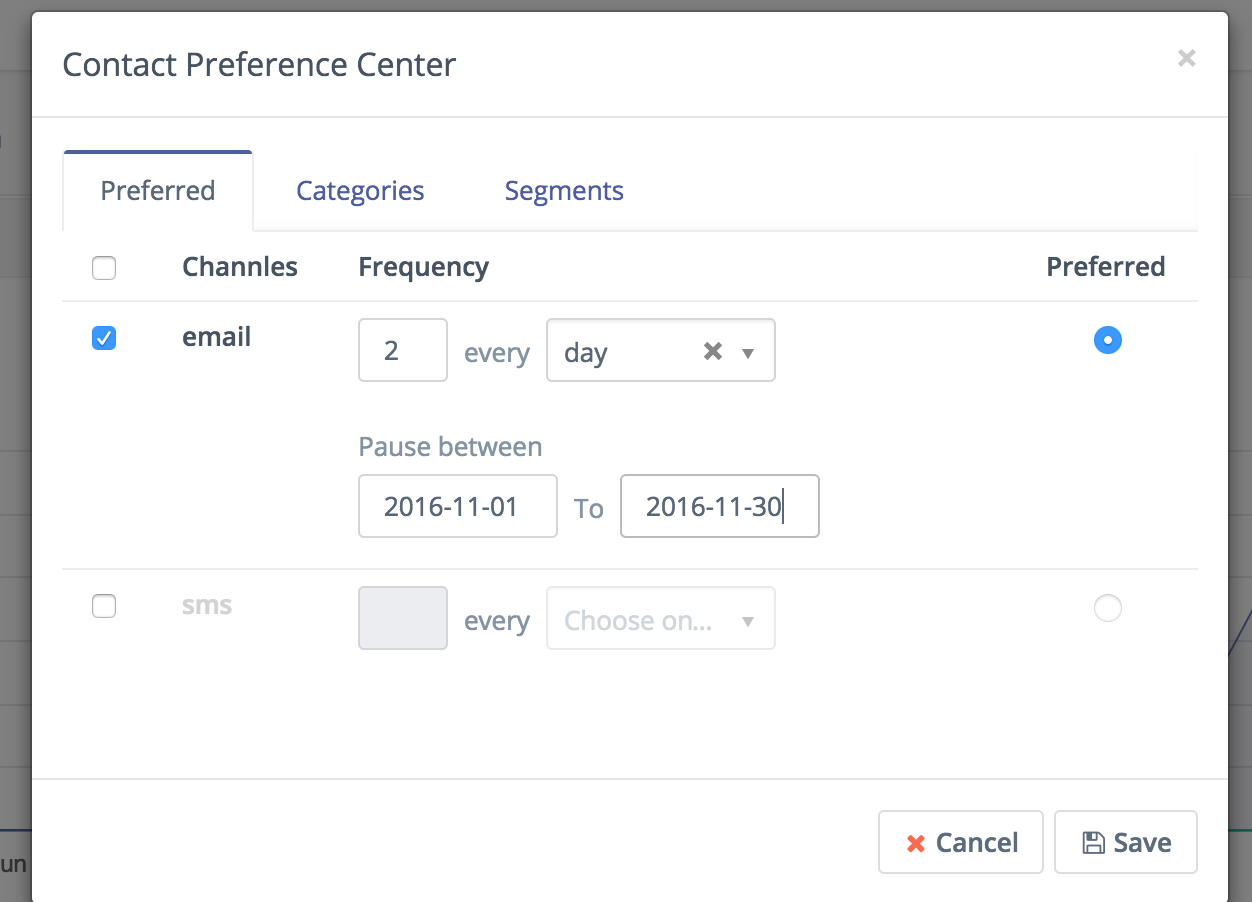Expand the day frequency dropdown arrow
1252x902 pixels.
point(747,353)
